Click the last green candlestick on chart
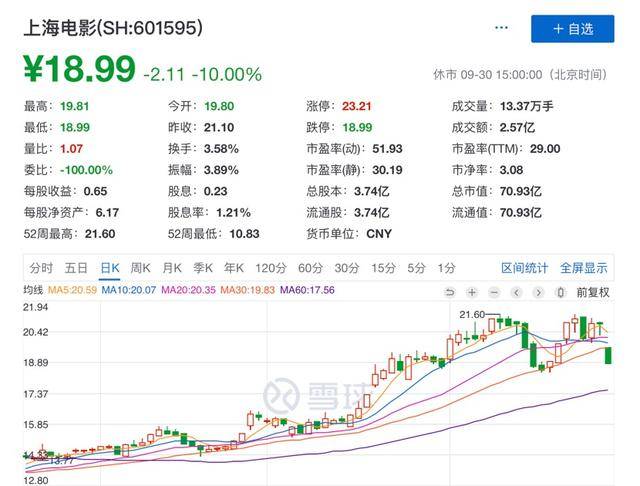 tap(608, 355)
